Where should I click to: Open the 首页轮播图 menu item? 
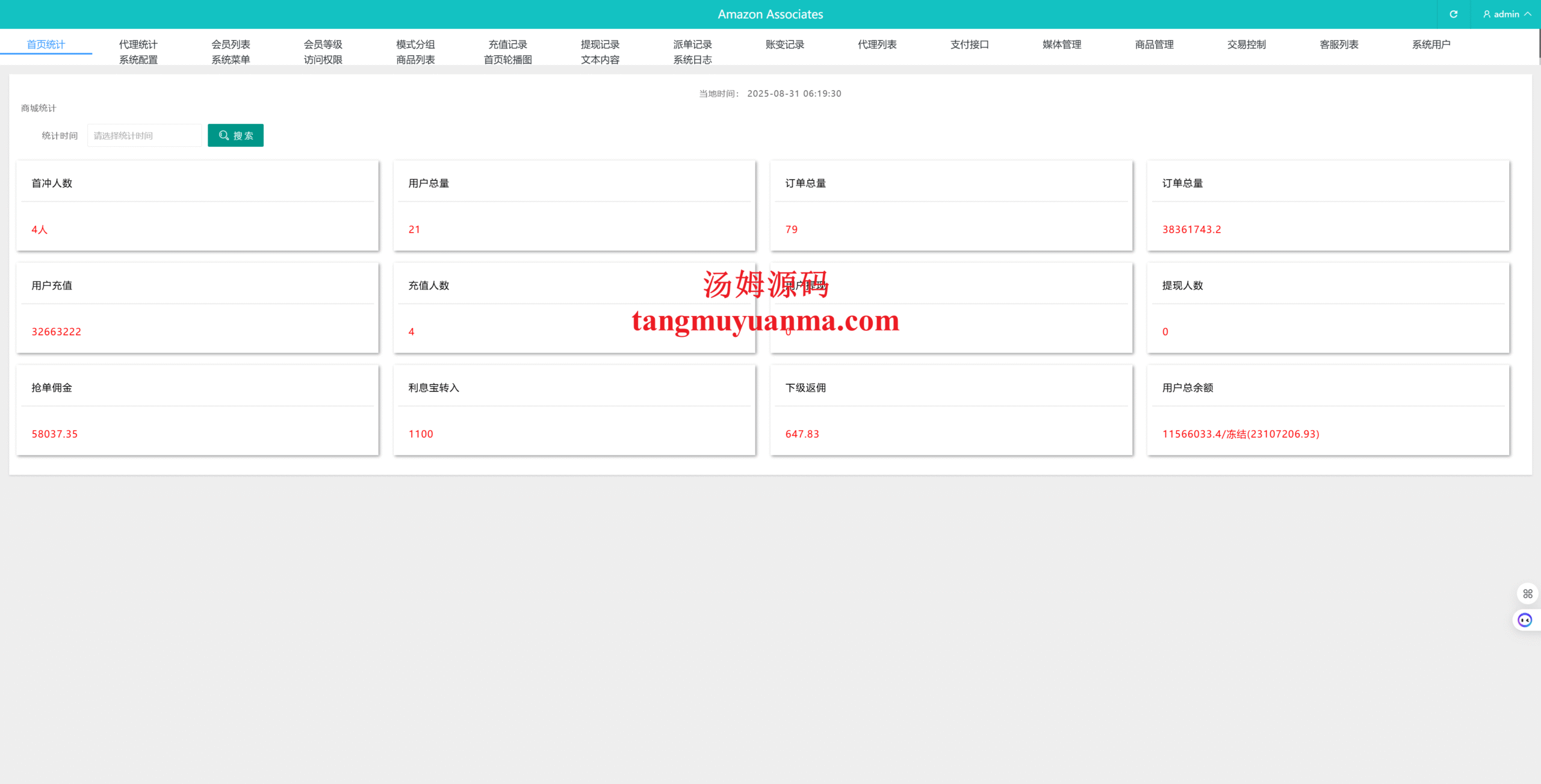pyautogui.click(x=507, y=60)
